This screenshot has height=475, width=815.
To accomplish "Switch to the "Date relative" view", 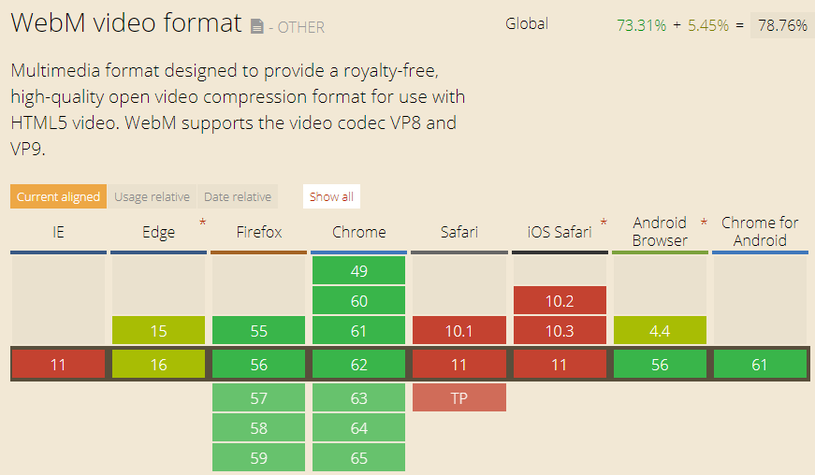I will pyautogui.click(x=237, y=197).
